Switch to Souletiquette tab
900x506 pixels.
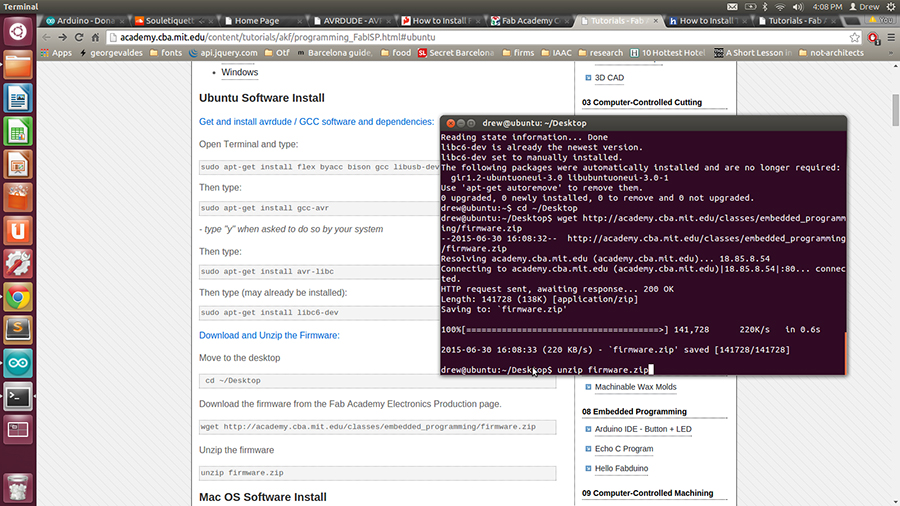pyautogui.click(x=173, y=21)
